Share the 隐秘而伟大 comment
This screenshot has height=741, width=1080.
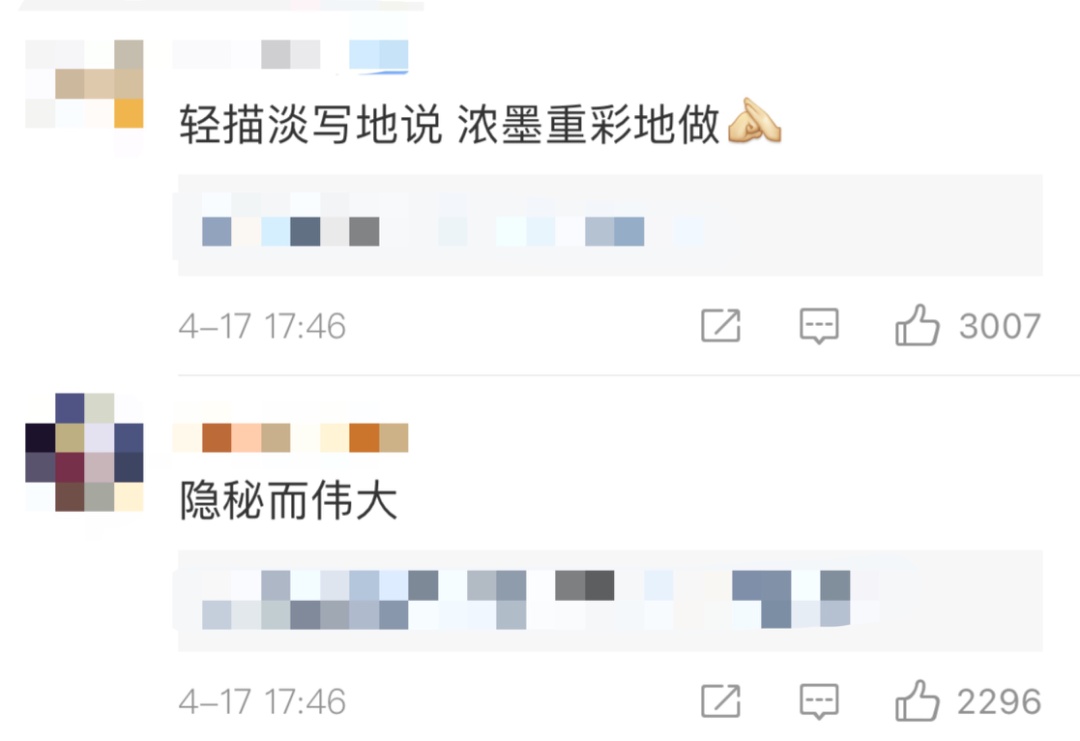720,701
